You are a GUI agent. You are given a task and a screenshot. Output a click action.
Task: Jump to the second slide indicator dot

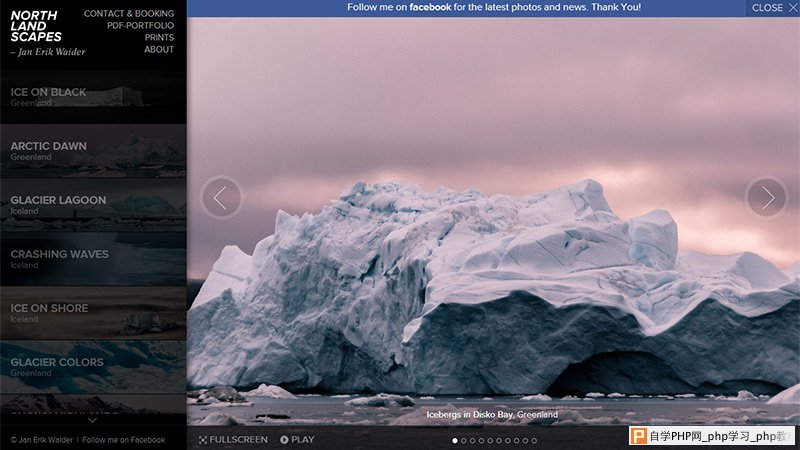tap(464, 441)
